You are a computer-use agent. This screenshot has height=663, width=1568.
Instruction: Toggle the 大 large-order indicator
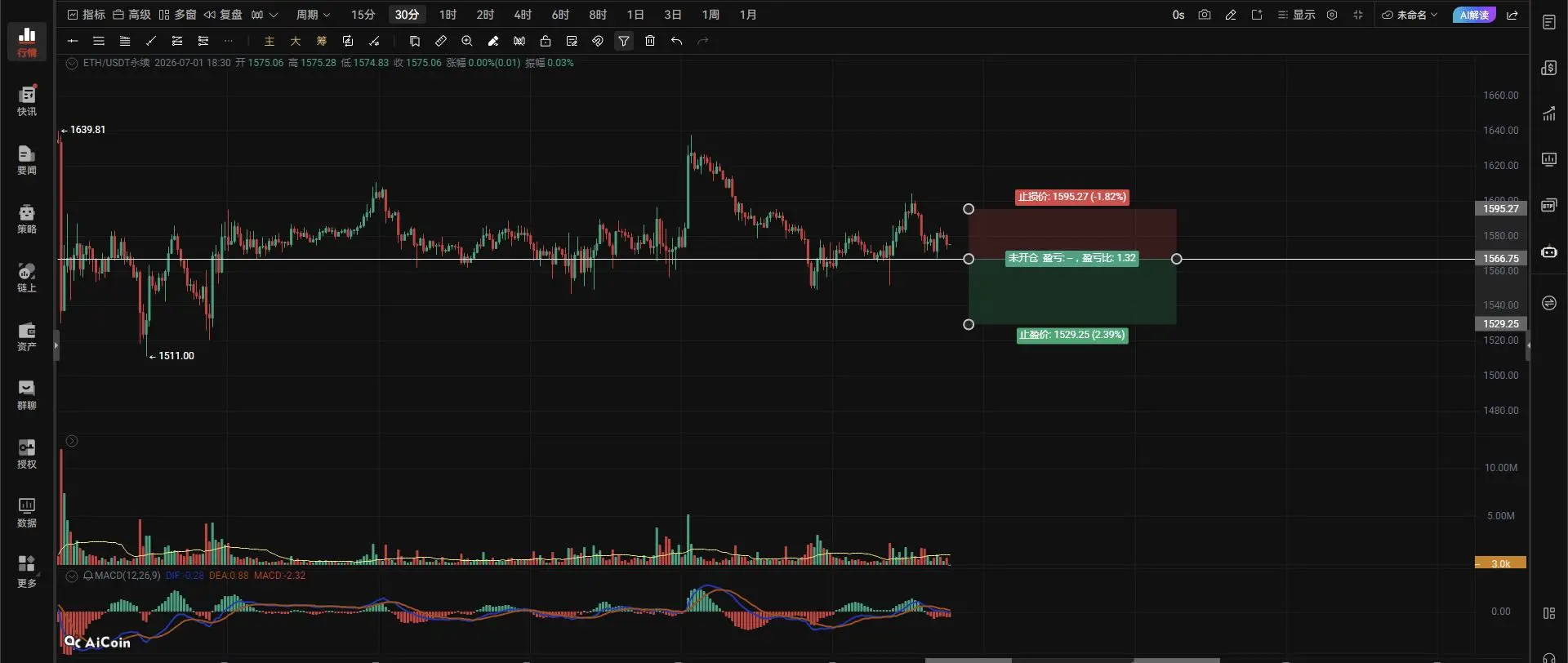(x=296, y=41)
